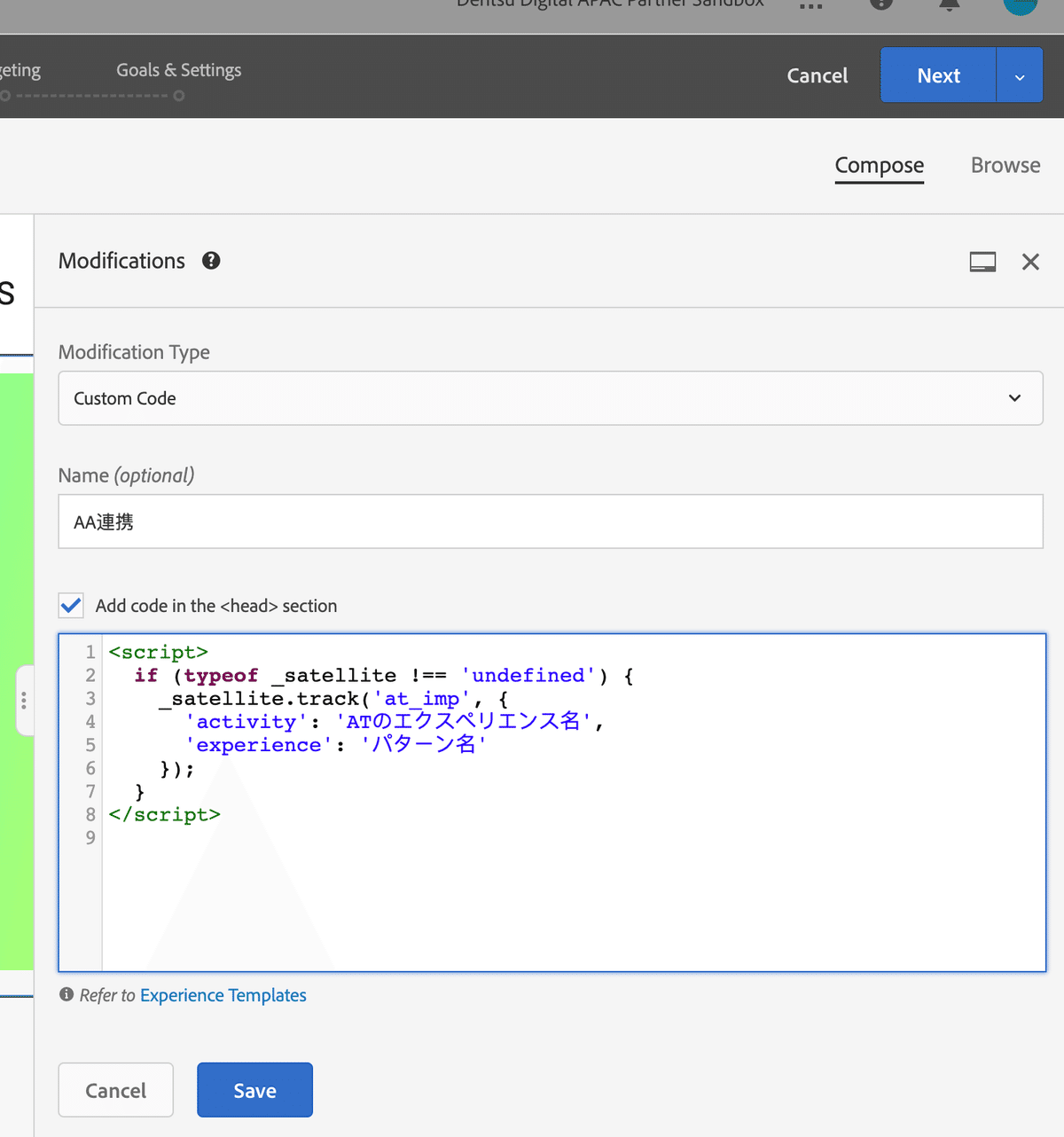Image resolution: width=1064 pixels, height=1137 pixels.
Task: Save the custom code modification
Action: [x=254, y=1090]
